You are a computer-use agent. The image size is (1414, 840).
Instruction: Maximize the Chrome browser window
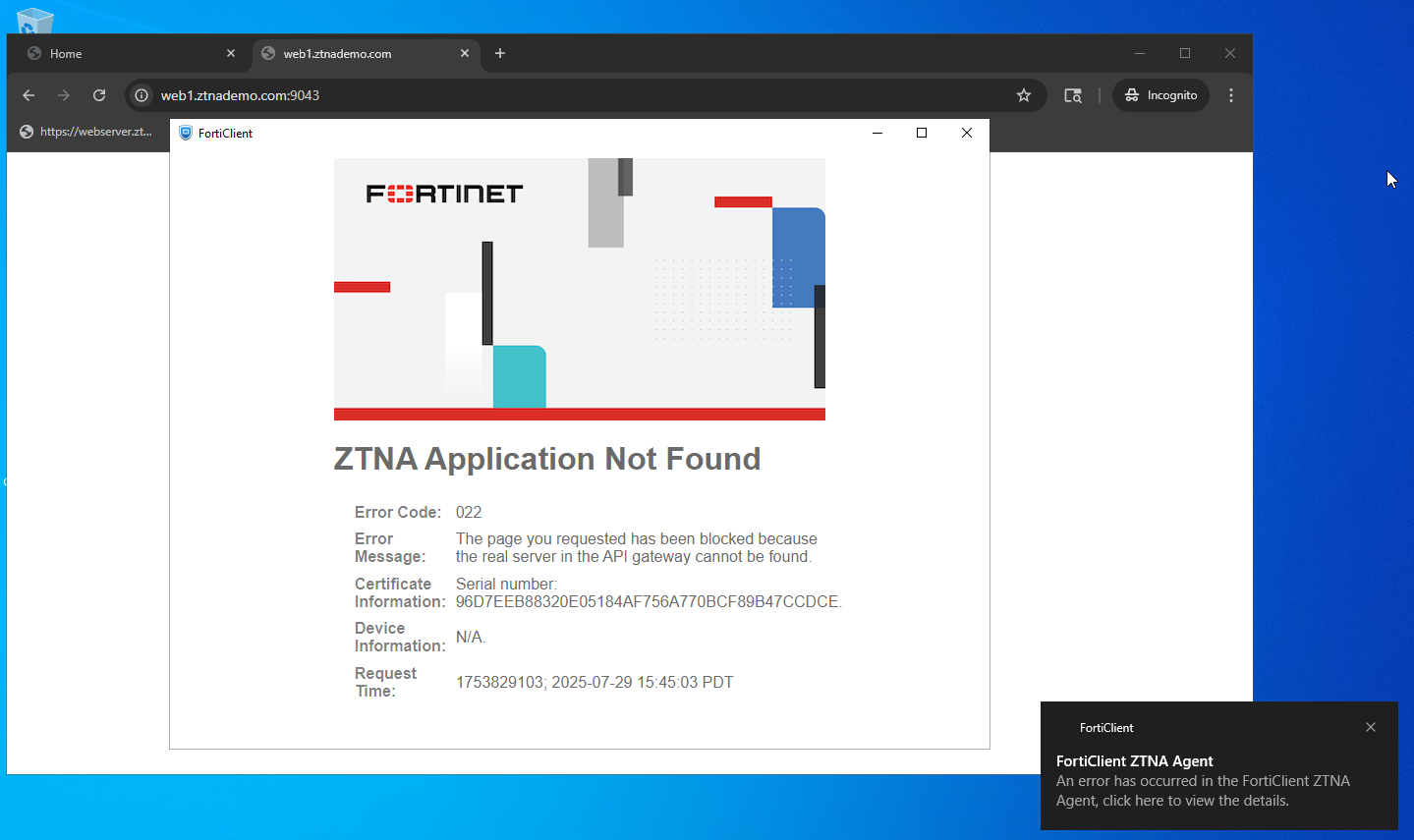click(x=1185, y=53)
